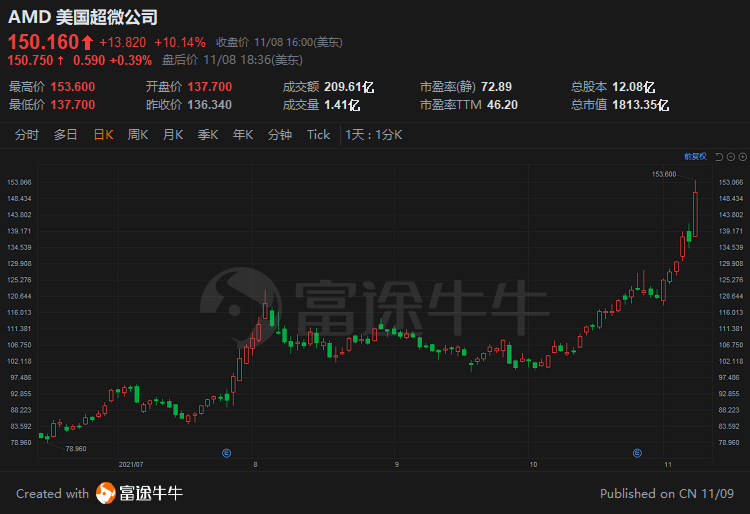Select the 周K chart tab

pos(138,135)
